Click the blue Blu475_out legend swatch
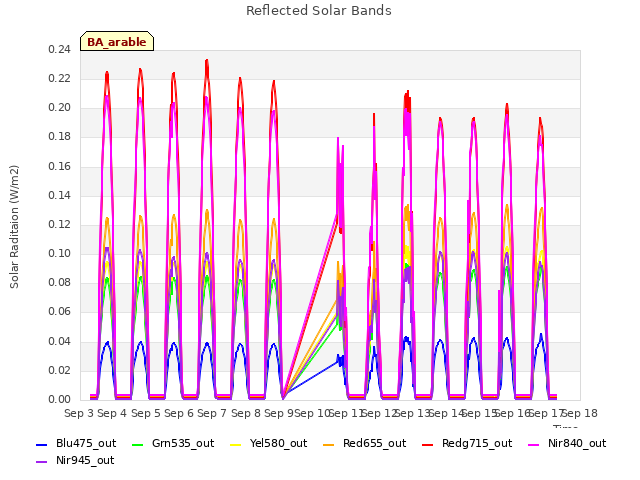The height and width of the screenshot is (480, 640). (x=42, y=444)
